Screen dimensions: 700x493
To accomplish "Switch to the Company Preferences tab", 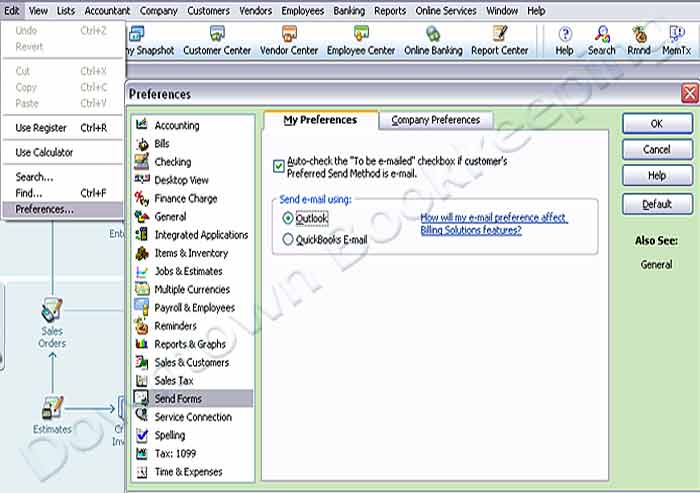I will [435, 120].
